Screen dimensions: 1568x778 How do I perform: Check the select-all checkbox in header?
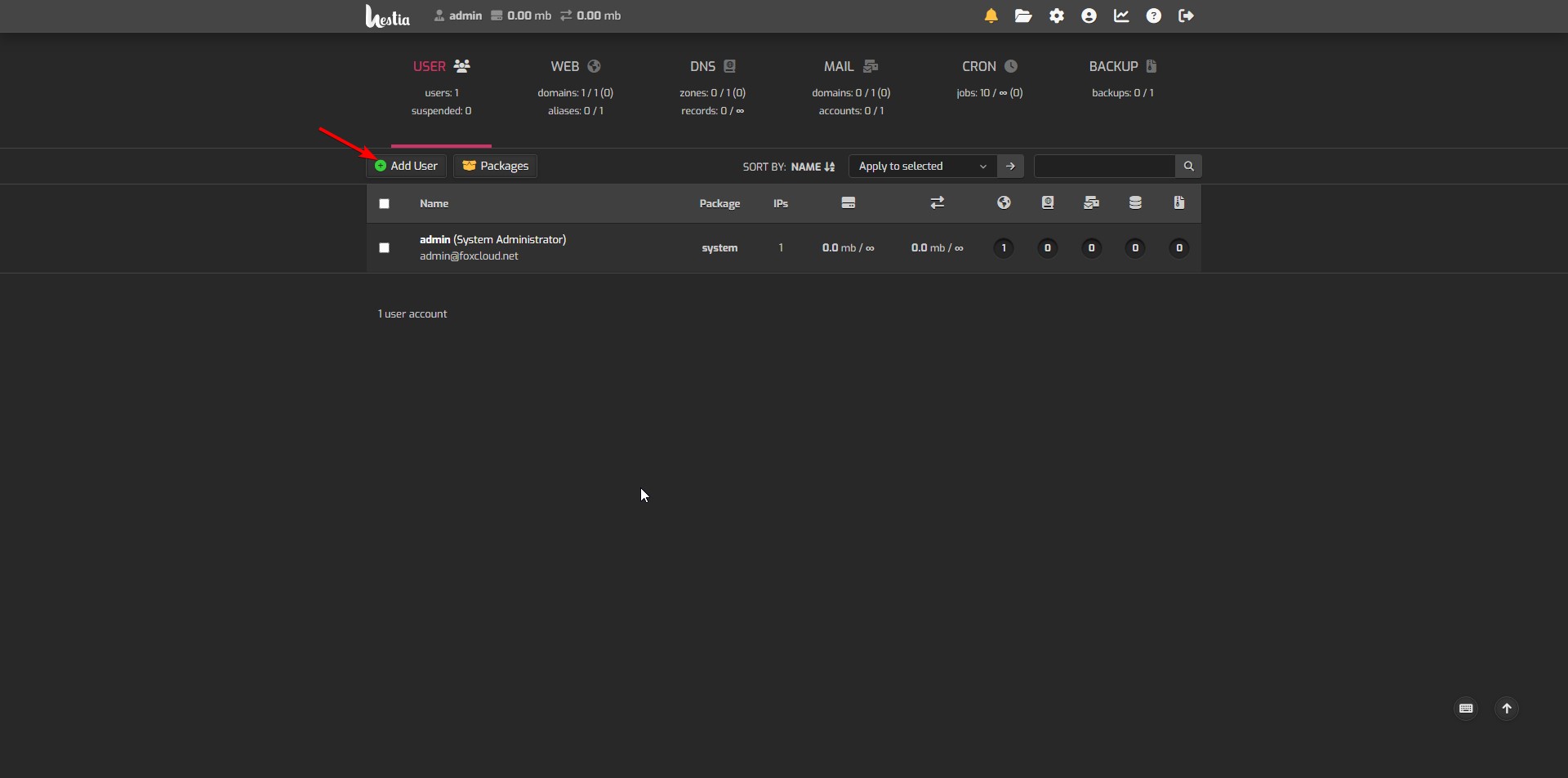click(x=385, y=204)
